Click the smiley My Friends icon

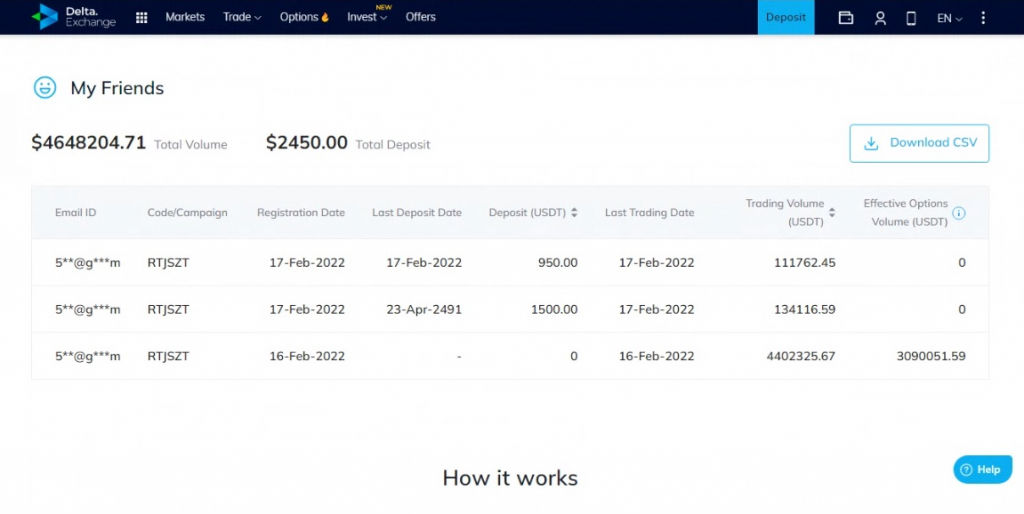pos(45,88)
